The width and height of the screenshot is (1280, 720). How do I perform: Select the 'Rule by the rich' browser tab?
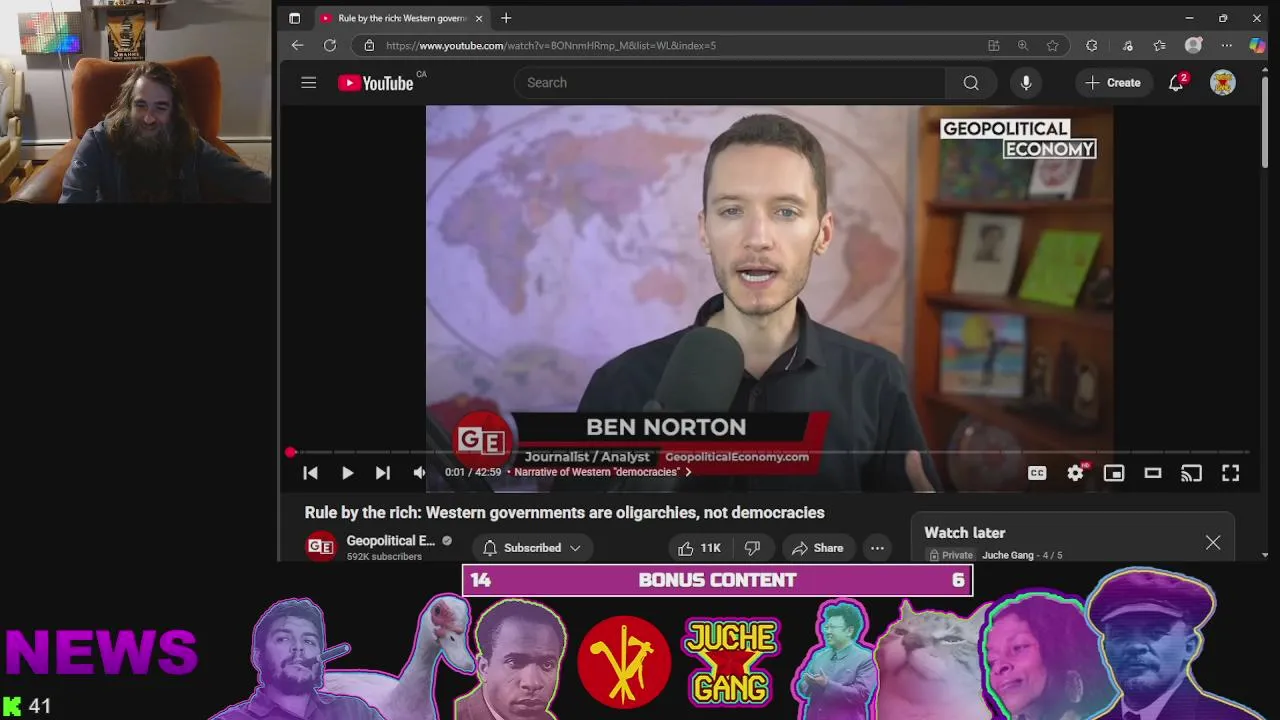402,18
